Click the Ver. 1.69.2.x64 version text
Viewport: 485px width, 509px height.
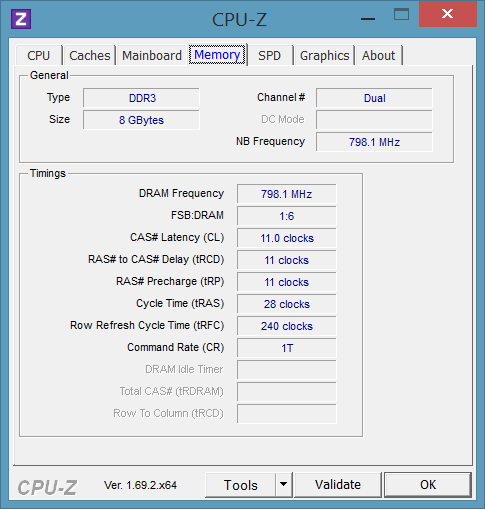pos(140,485)
